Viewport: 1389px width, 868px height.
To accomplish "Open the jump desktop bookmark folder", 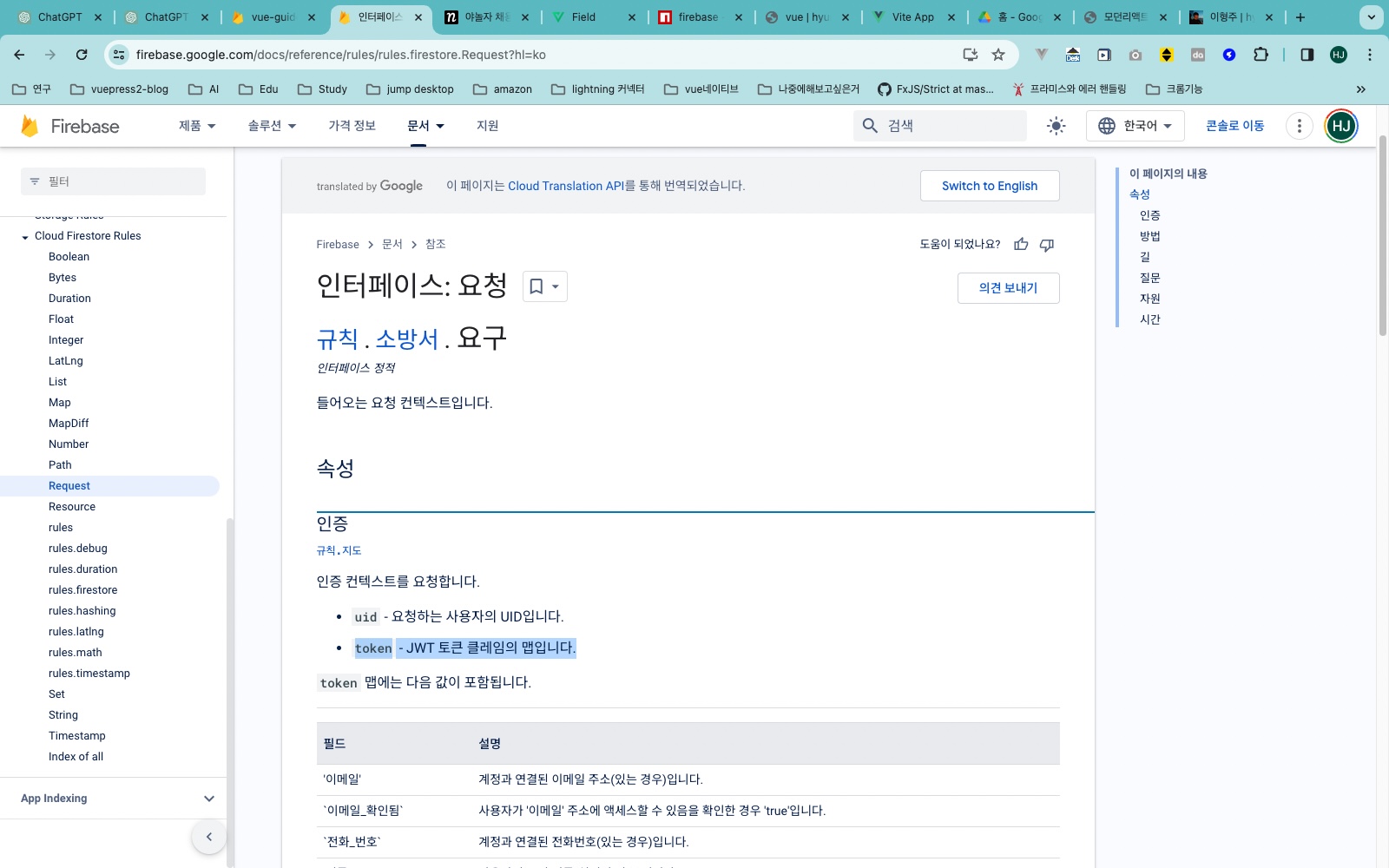I will [410, 89].
